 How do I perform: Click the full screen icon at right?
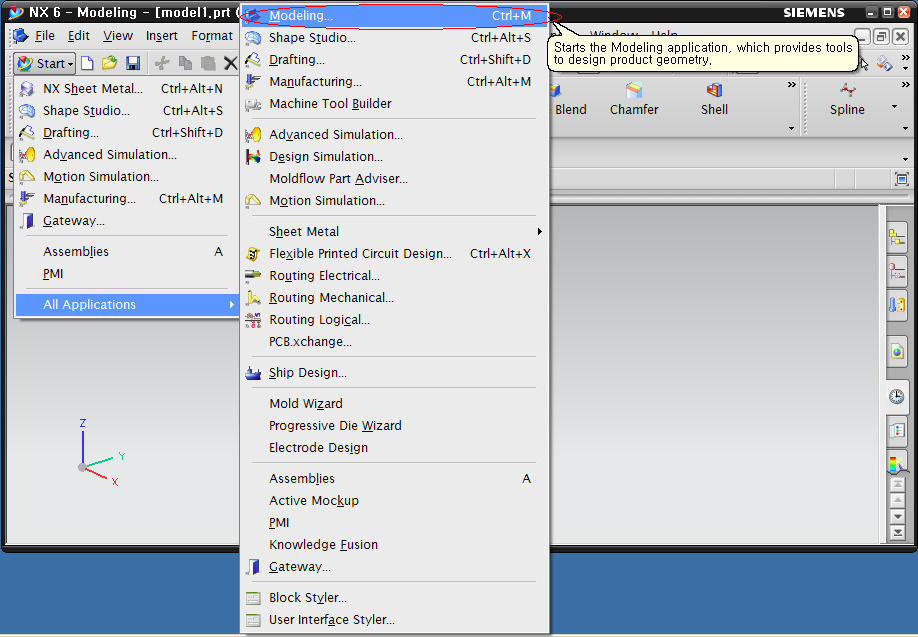[902, 179]
